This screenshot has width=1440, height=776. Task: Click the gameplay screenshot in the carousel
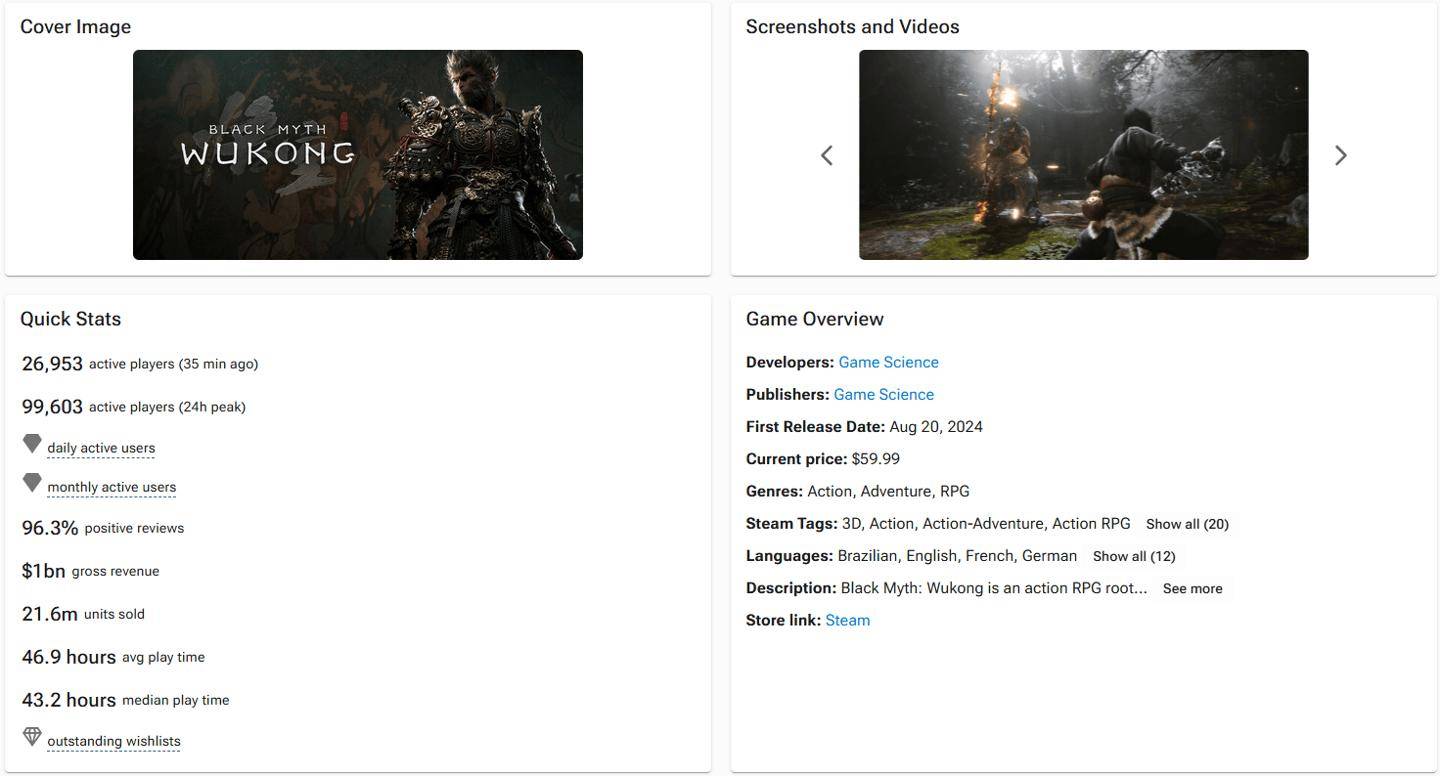tap(1084, 155)
